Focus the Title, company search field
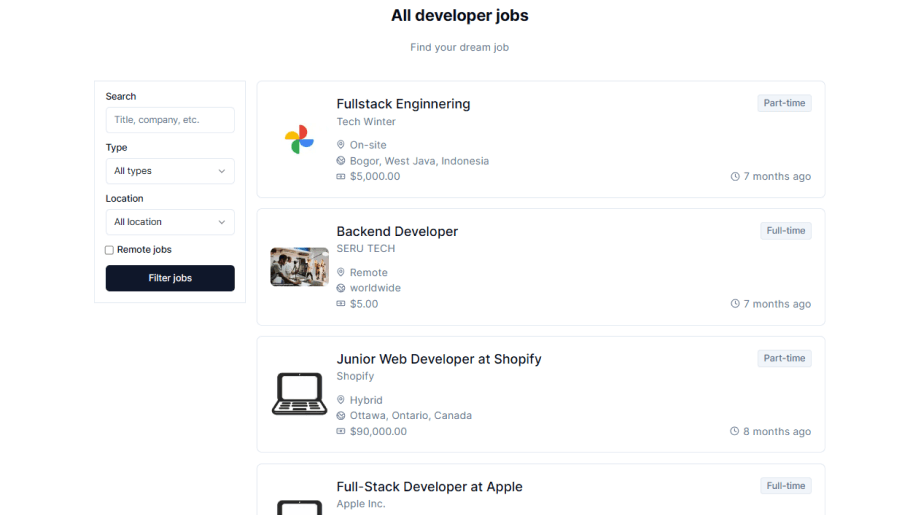Viewport: 902px width, 515px height. pyautogui.click(x=170, y=120)
